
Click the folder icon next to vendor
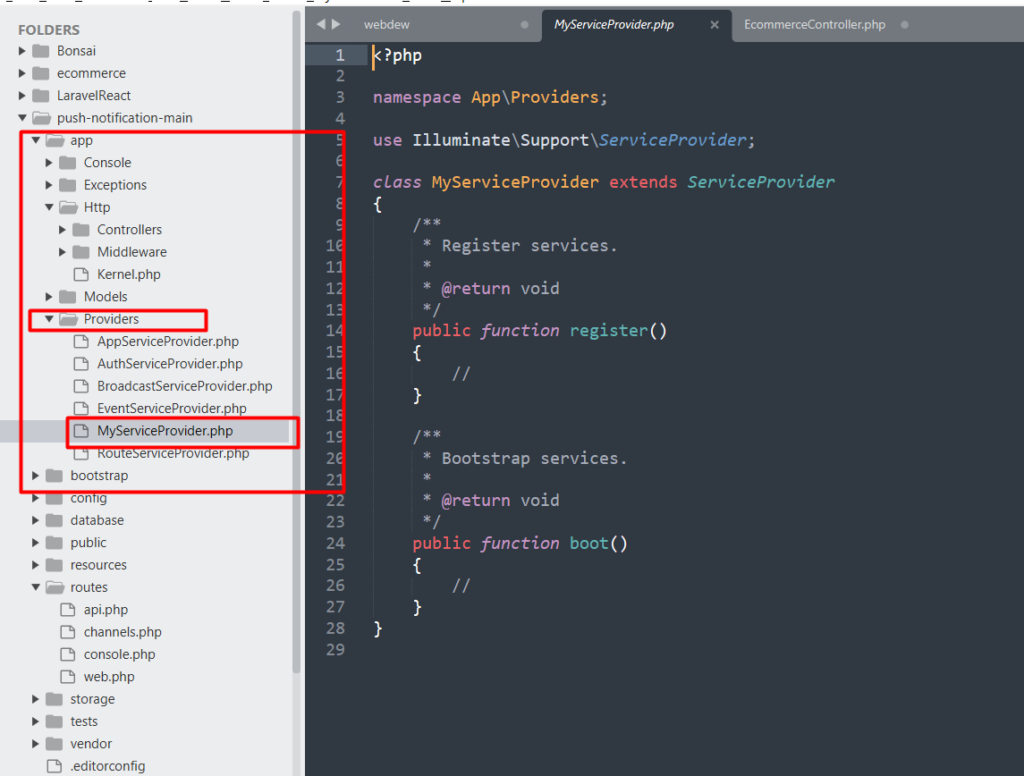tap(51, 743)
